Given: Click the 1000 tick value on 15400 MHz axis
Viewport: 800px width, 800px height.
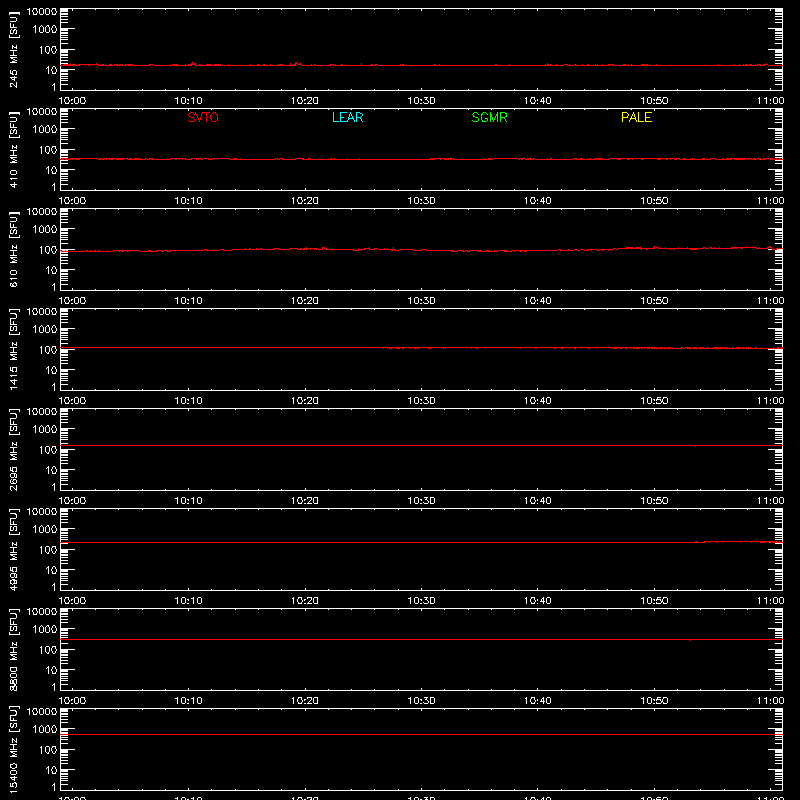Looking at the screenshot, I should click(45, 730).
